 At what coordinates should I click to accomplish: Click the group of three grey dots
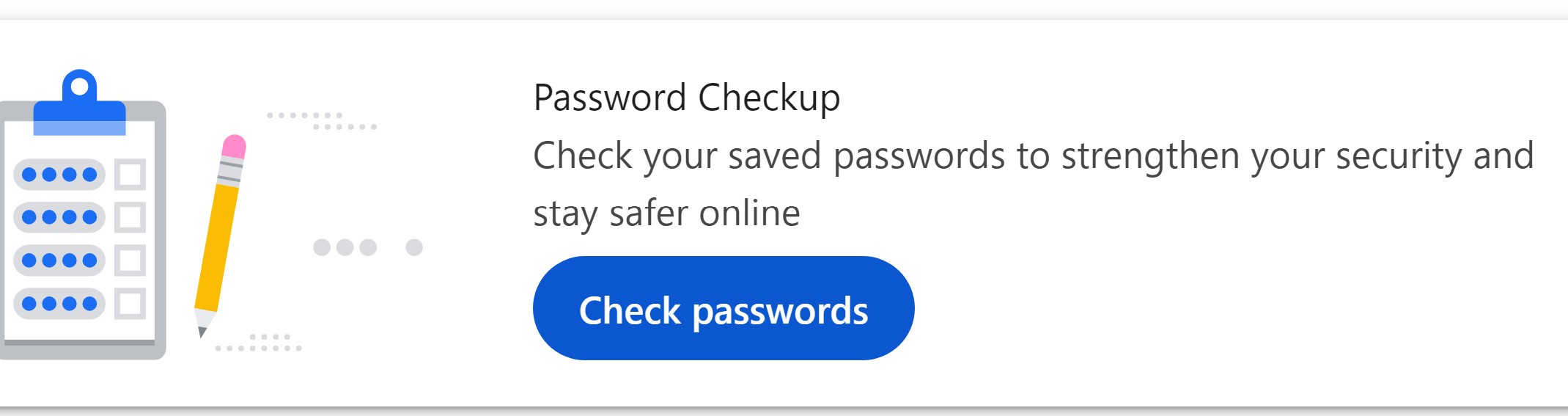[x=345, y=247]
